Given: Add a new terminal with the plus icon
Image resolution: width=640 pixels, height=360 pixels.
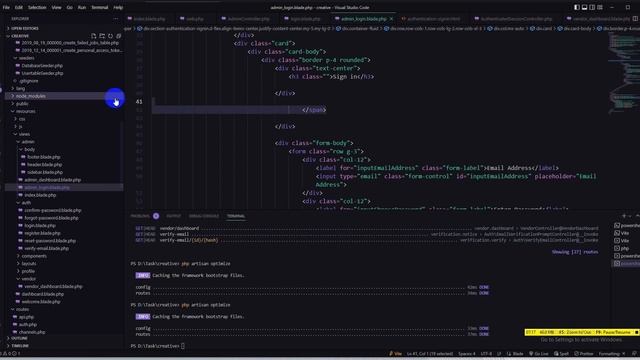Looking at the screenshot, I should click(x=624, y=216).
